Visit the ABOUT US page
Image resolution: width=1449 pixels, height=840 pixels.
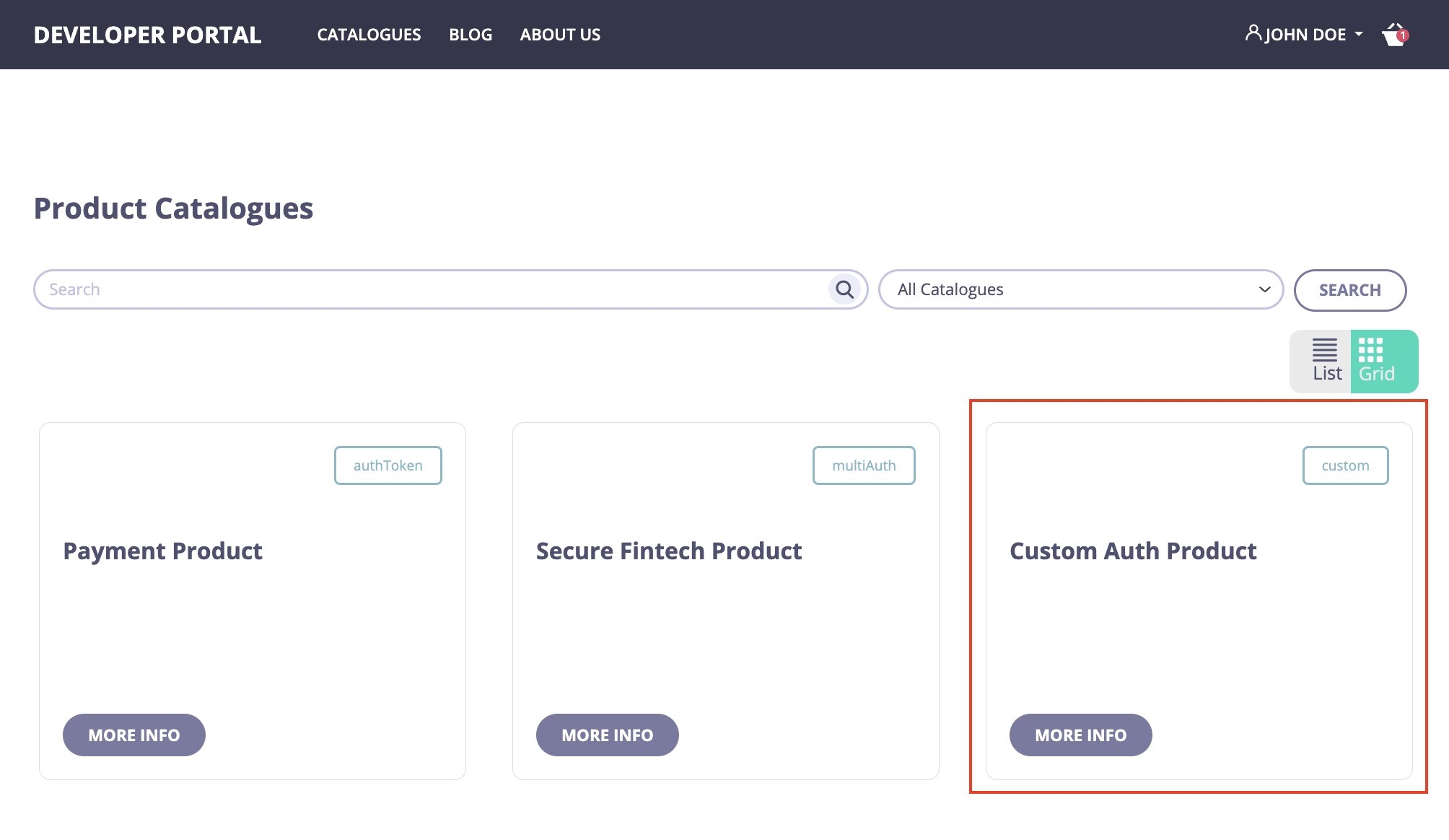click(x=560, y=34)
